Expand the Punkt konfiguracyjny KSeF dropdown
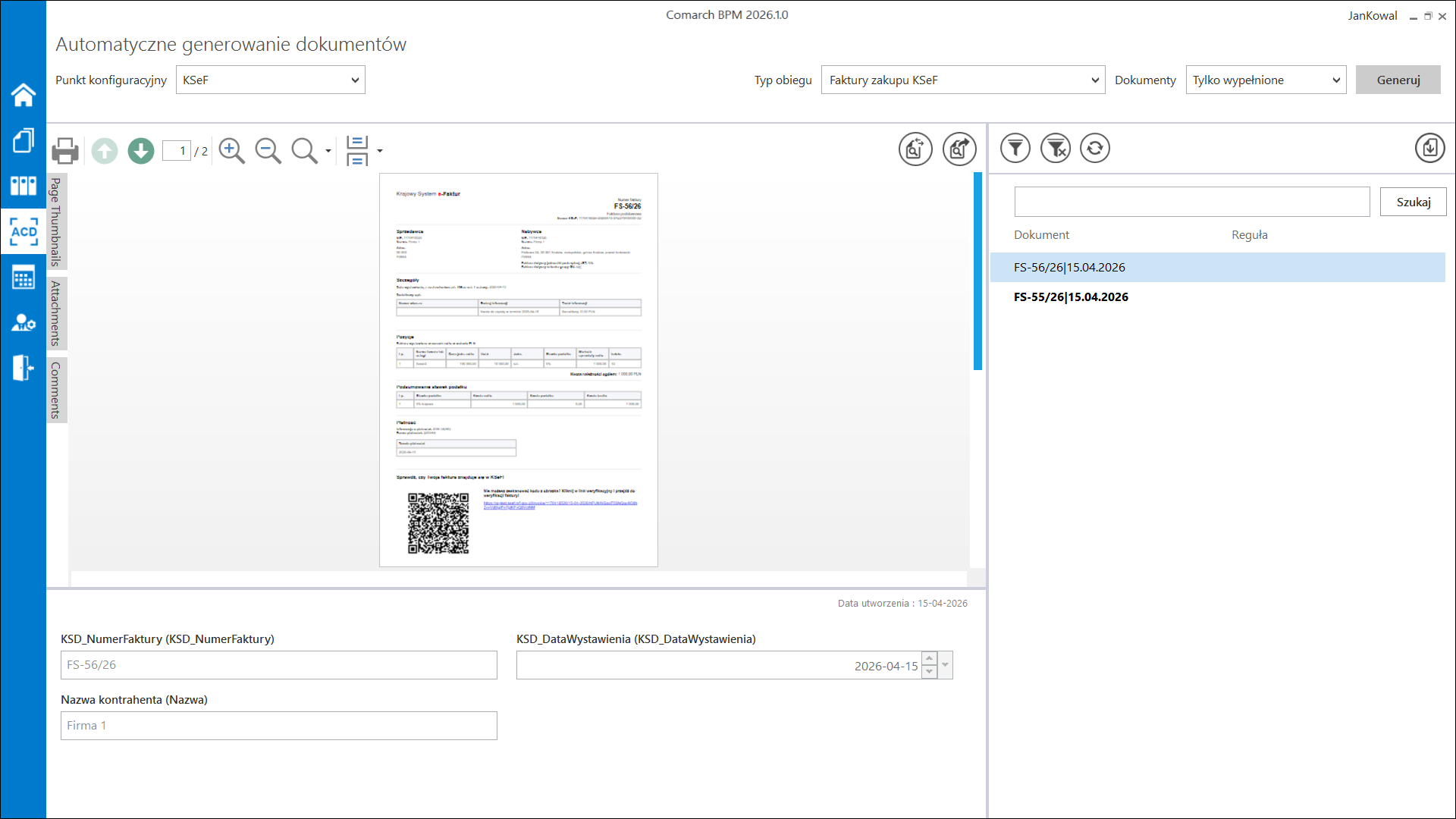The width and height of the screenshot is (1456, 819). point(271,80)
